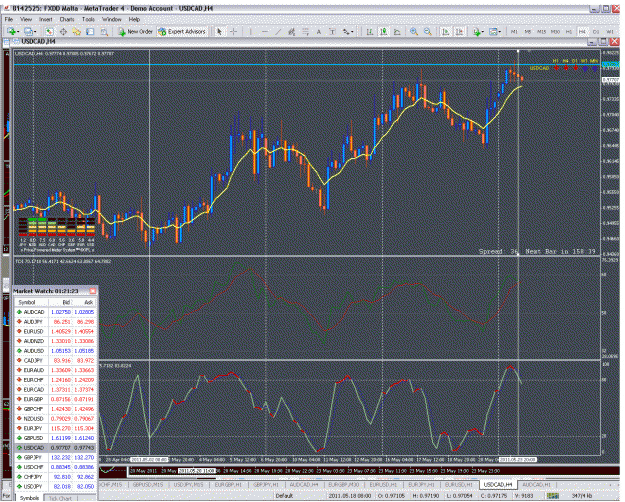The image size is (625, 502).
Task: Open the File menu
Action: (x=9, y=19)
